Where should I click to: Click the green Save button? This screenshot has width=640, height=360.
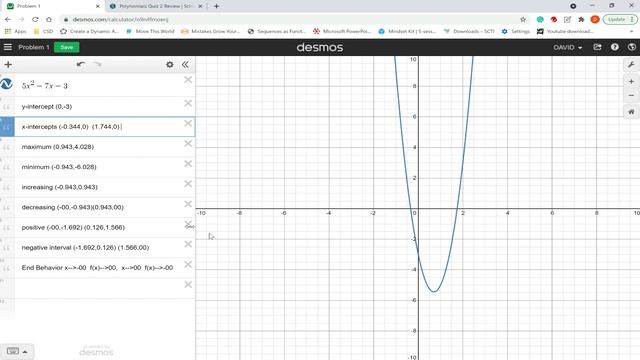point(67,47)
